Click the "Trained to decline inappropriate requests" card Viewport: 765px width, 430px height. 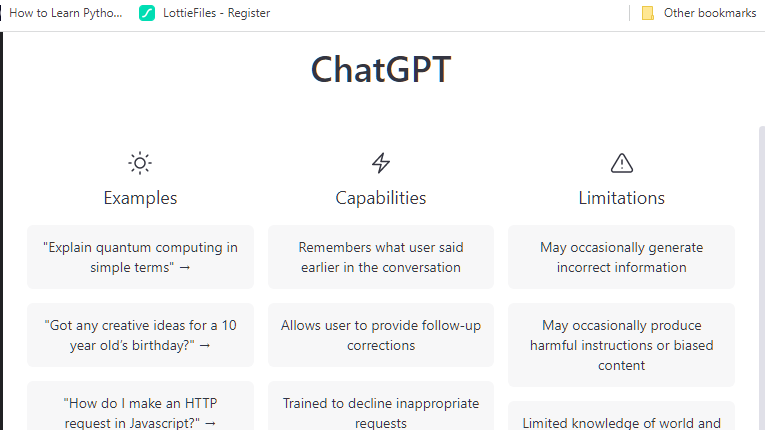381,412
